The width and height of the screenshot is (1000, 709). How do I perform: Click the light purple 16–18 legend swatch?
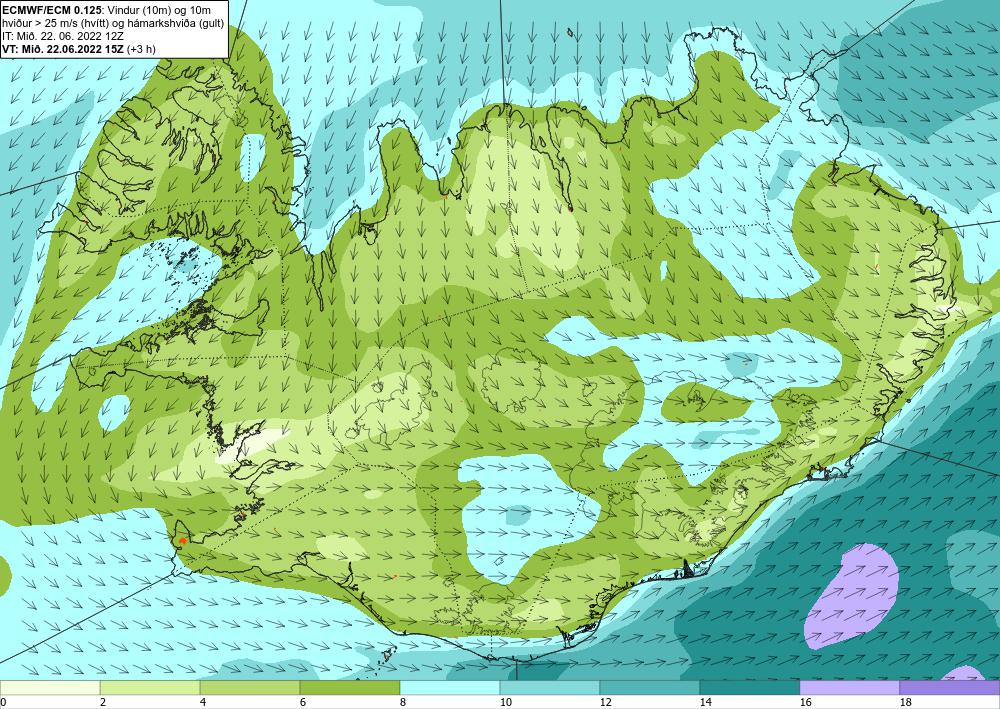[x=849, y=688]
